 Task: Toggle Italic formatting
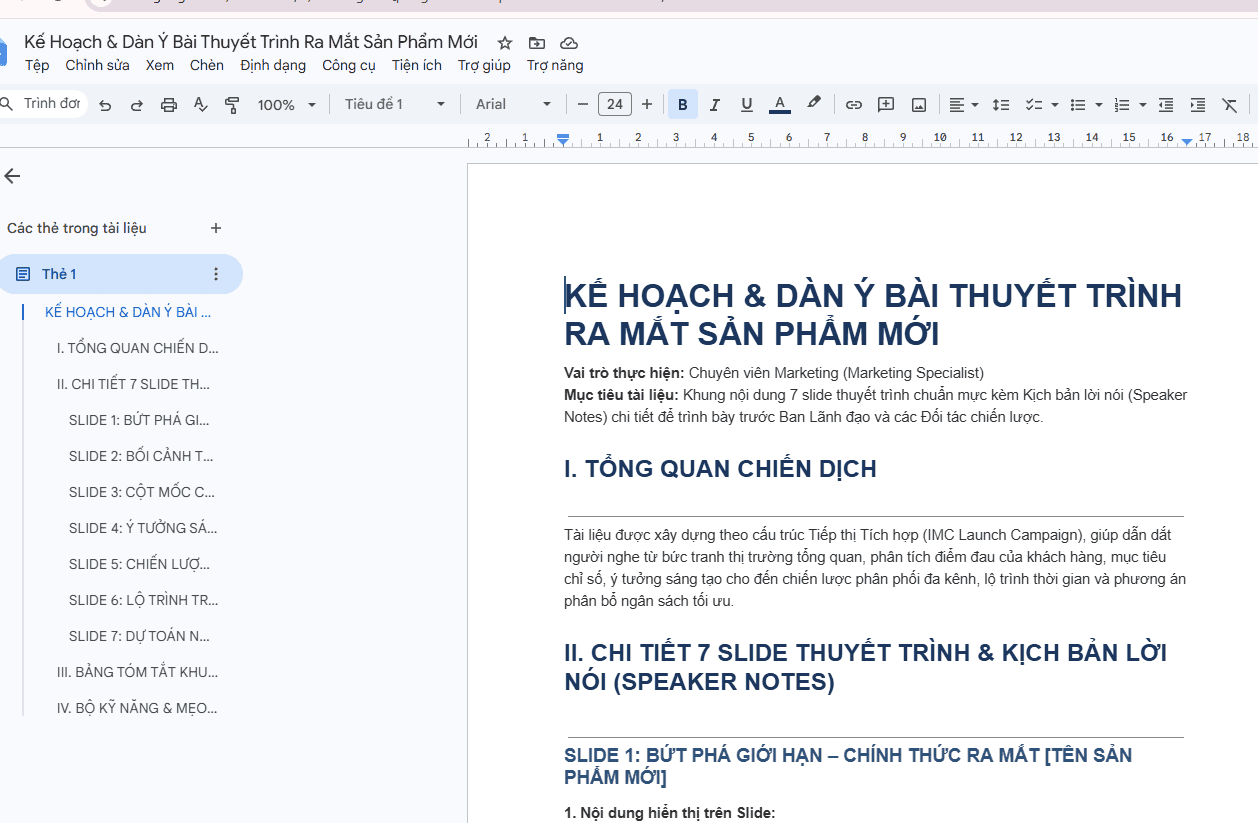point(714,105)
